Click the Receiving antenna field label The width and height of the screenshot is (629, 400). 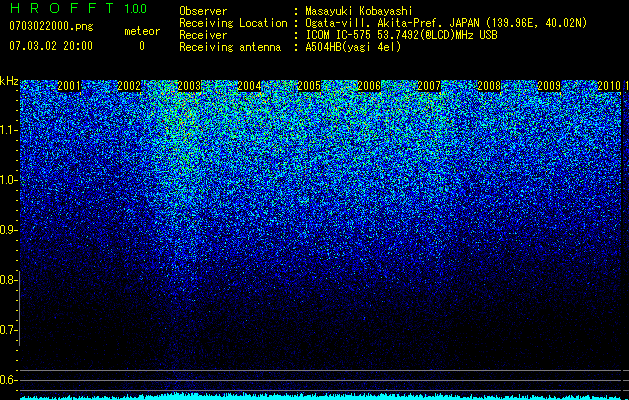click(230, 47)
